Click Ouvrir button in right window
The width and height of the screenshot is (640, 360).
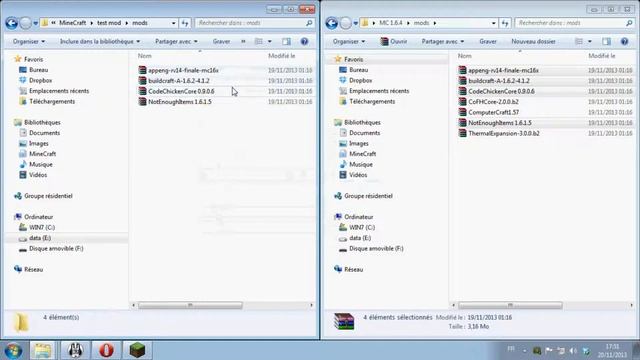point(394,42)
